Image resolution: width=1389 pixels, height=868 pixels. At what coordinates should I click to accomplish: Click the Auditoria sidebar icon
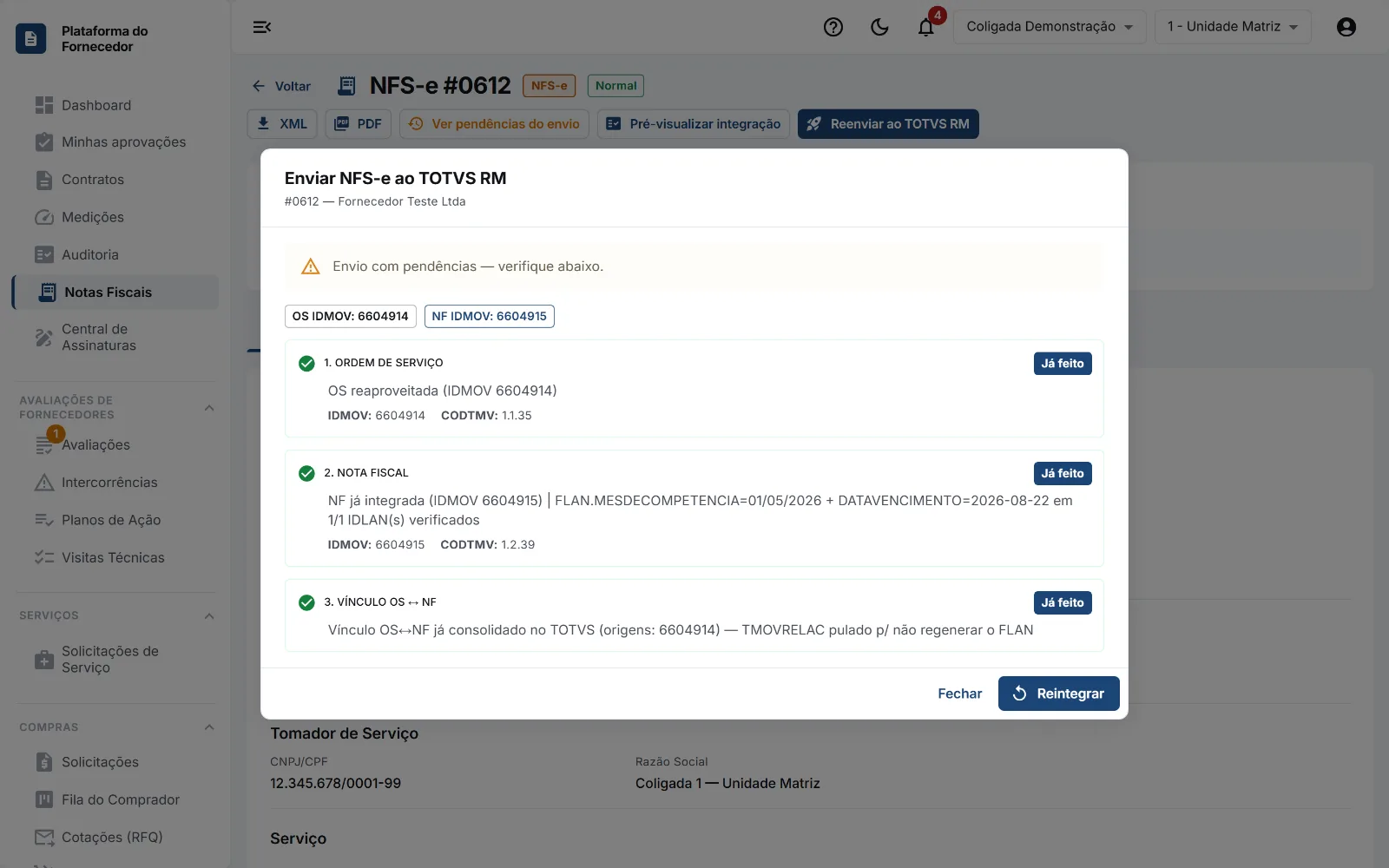click(x=44, y=254)
